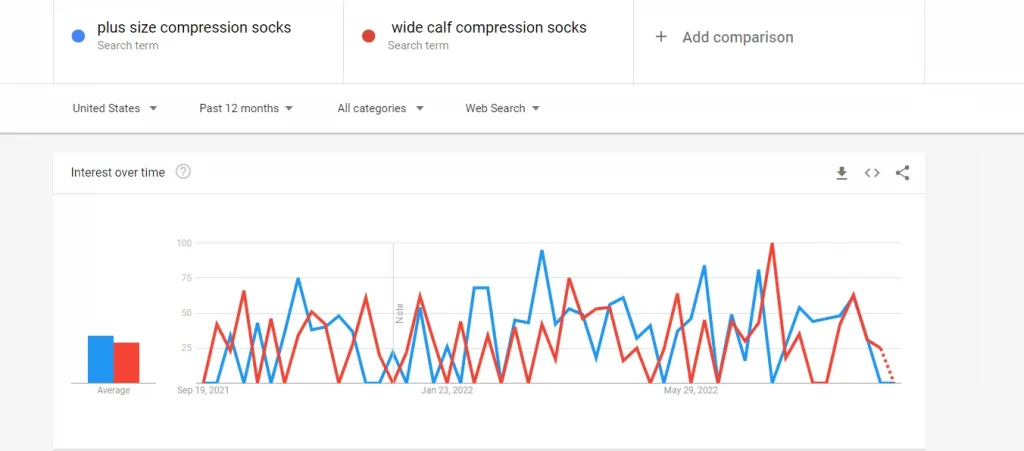Viewport: 1024px width, 451px height.
Task: Click blue dot of plus size term
Action: pos(78,37)
